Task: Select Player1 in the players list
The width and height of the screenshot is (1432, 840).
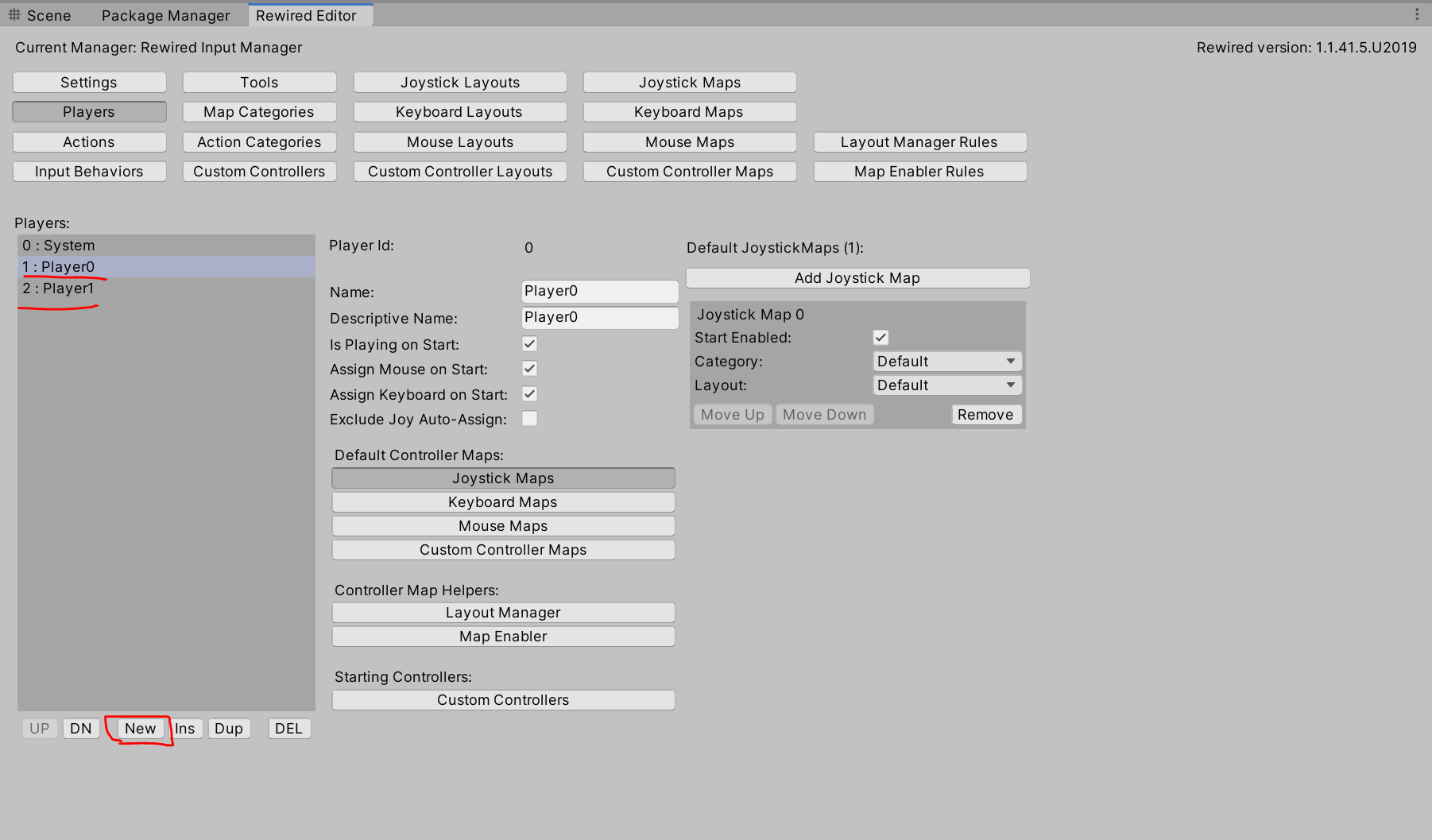Action: [166, 288]
